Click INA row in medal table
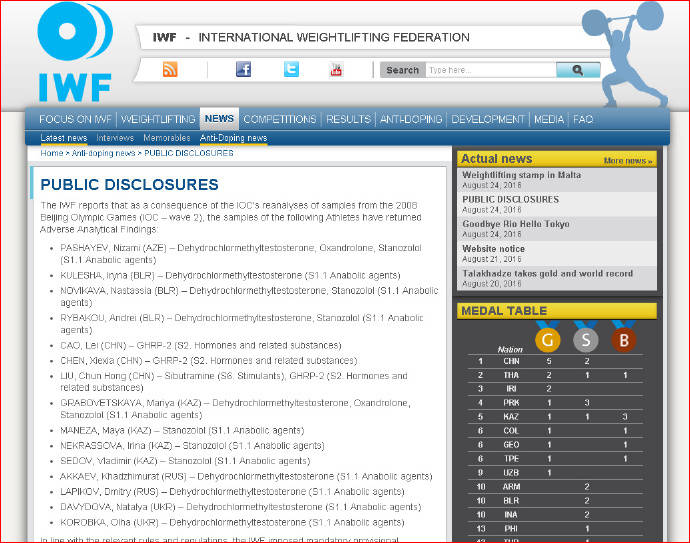The width and height of the screenshot is (690, 543). pyautogui.click(x=555, y=514)
